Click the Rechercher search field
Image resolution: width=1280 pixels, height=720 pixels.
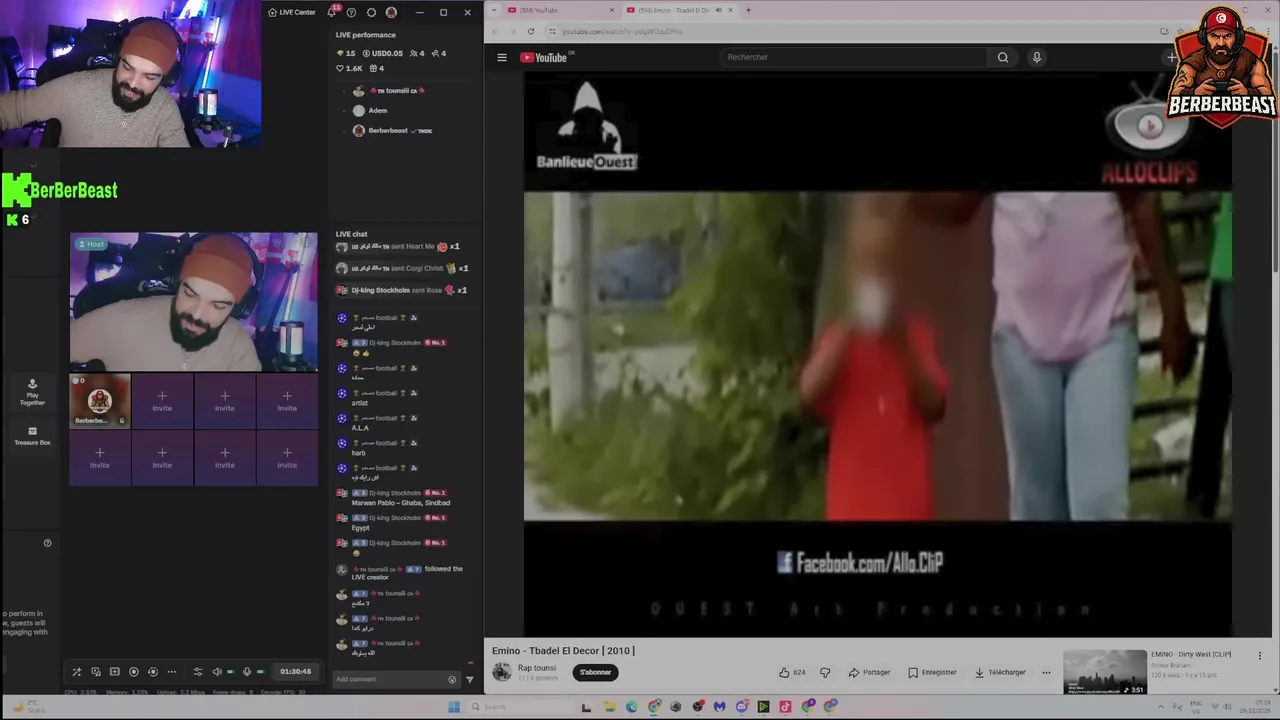click(x=853, y=57)
